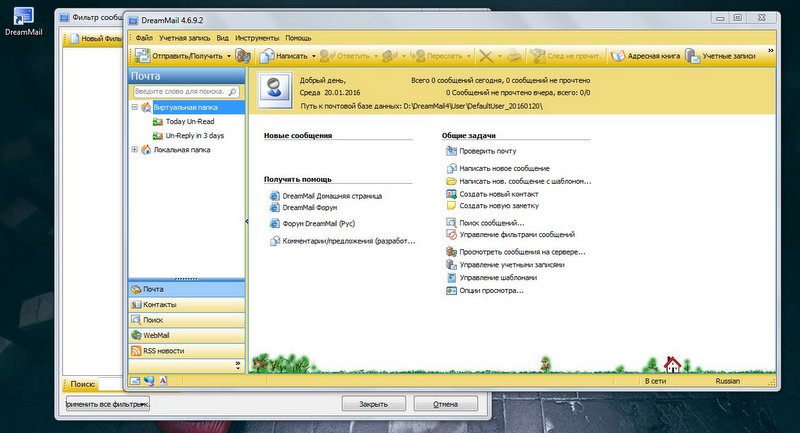Click Создать новый контакт link
800x433 pixels.
coord(498,194)
